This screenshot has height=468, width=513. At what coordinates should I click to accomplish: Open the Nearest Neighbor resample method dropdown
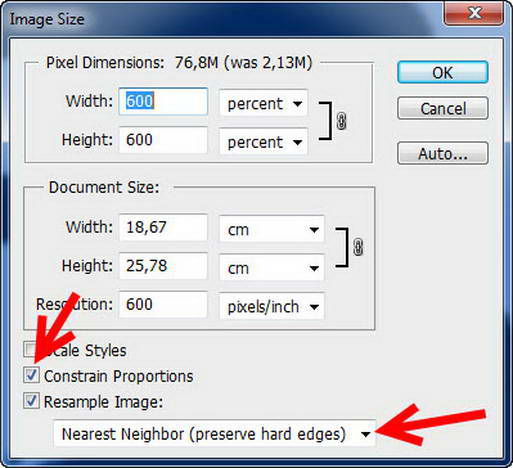[x=214, y=433]
